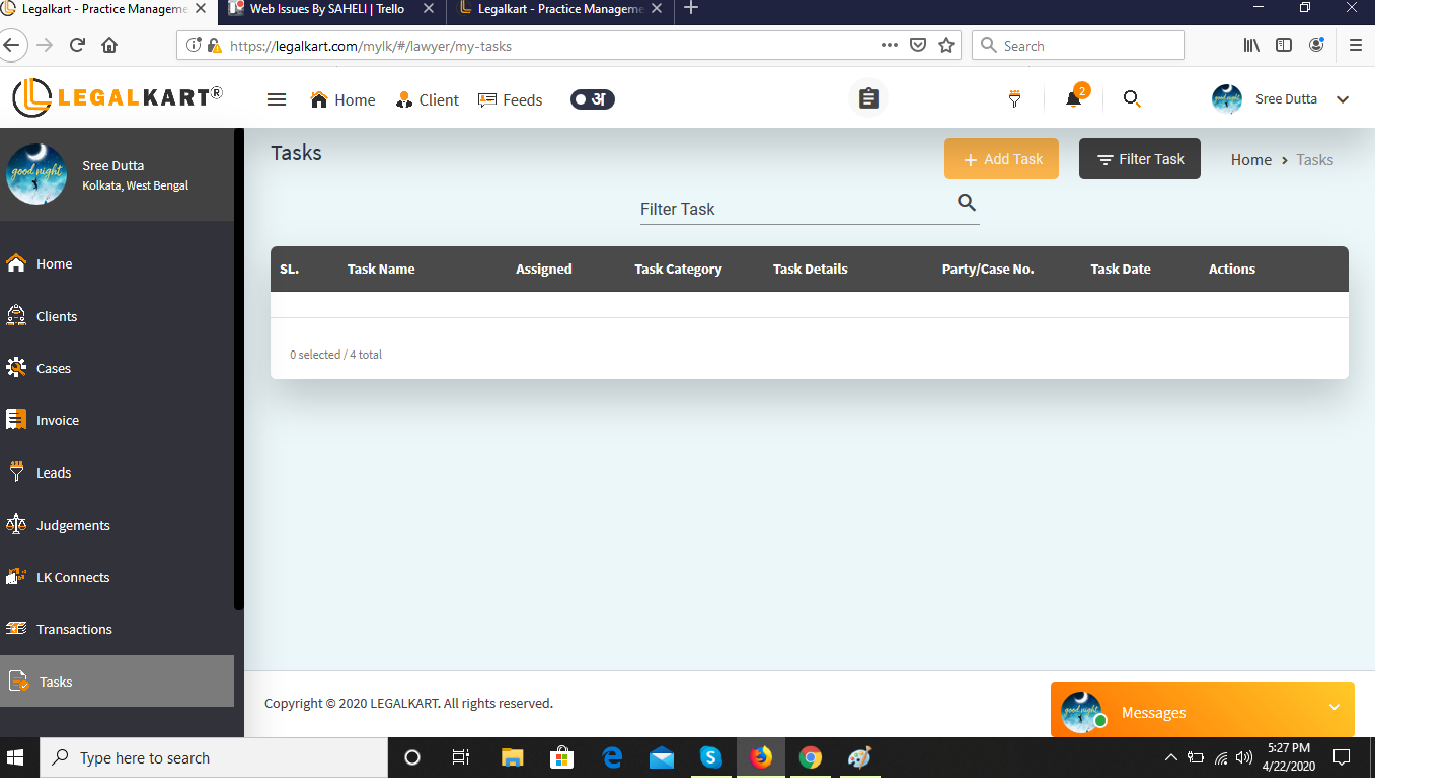Click the search icon beside Filter Task field
The height and width of the screenshot is (784, 1448).
[966, 203]
